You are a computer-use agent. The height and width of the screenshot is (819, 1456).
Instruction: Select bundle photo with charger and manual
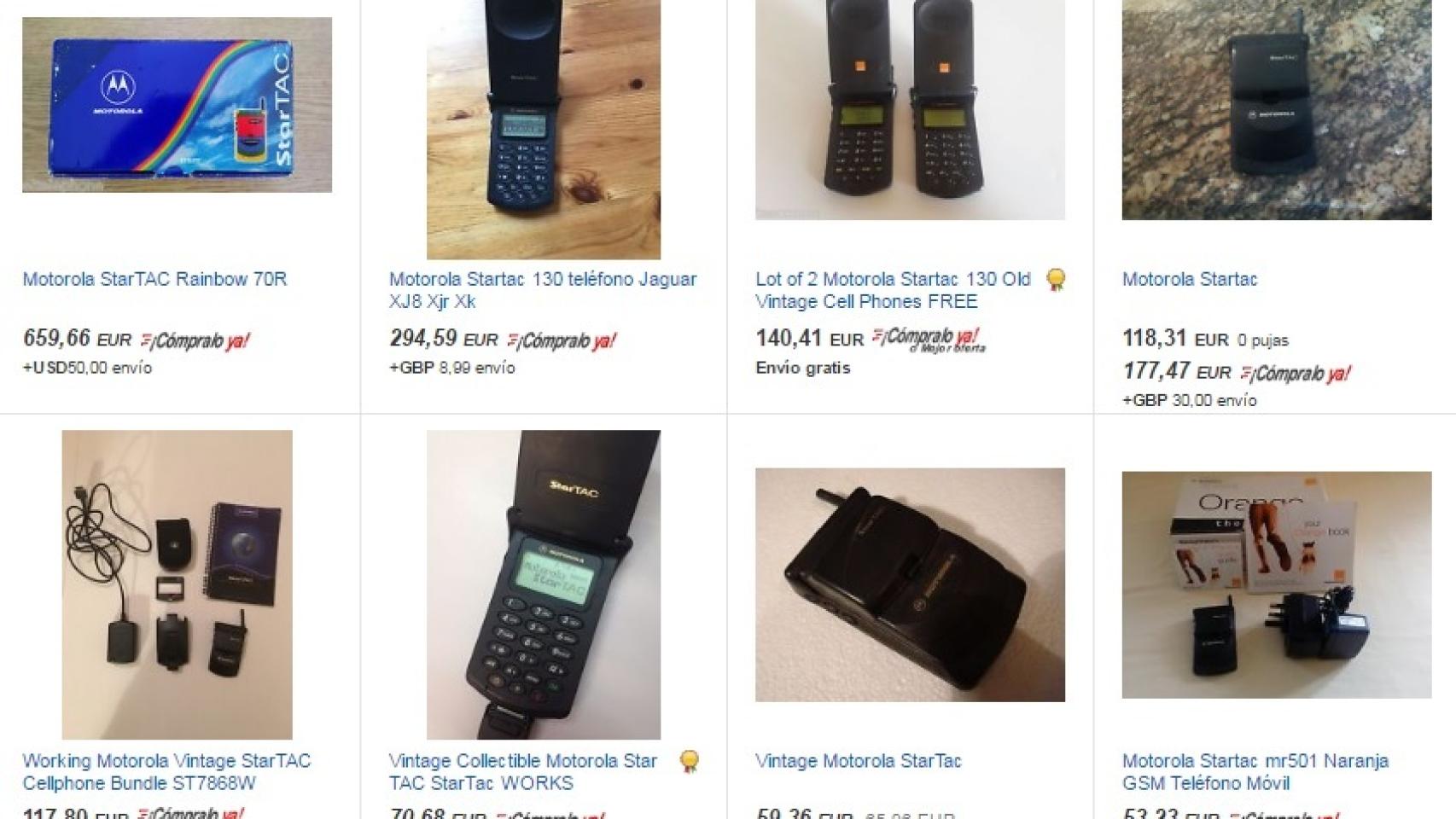tap(178, 584)
